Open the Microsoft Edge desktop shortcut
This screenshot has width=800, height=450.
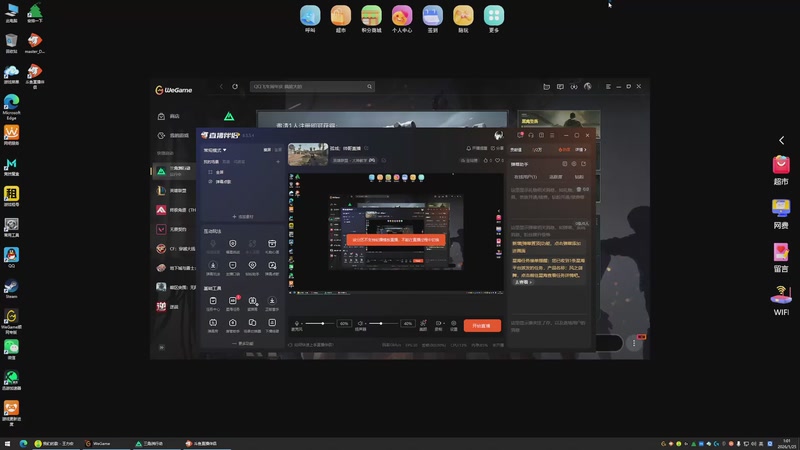click(x=11, y=107)
